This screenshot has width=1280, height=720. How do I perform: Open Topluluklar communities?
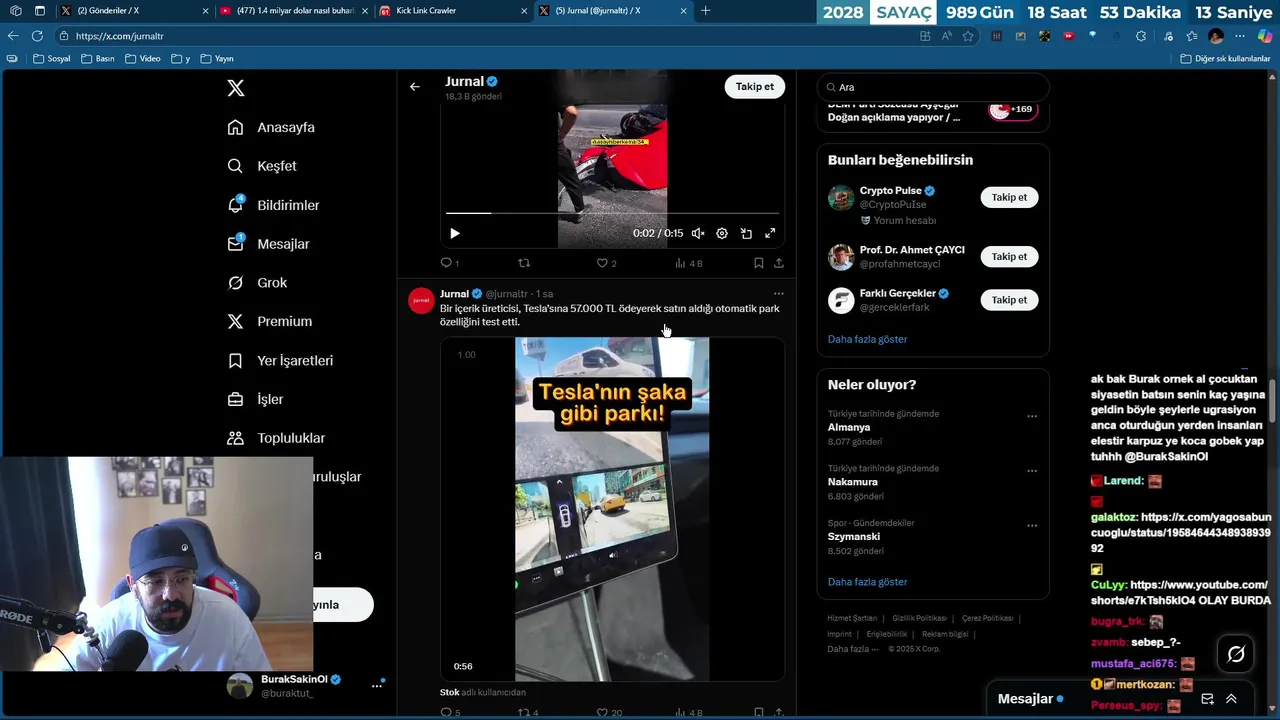click(276, 438)
